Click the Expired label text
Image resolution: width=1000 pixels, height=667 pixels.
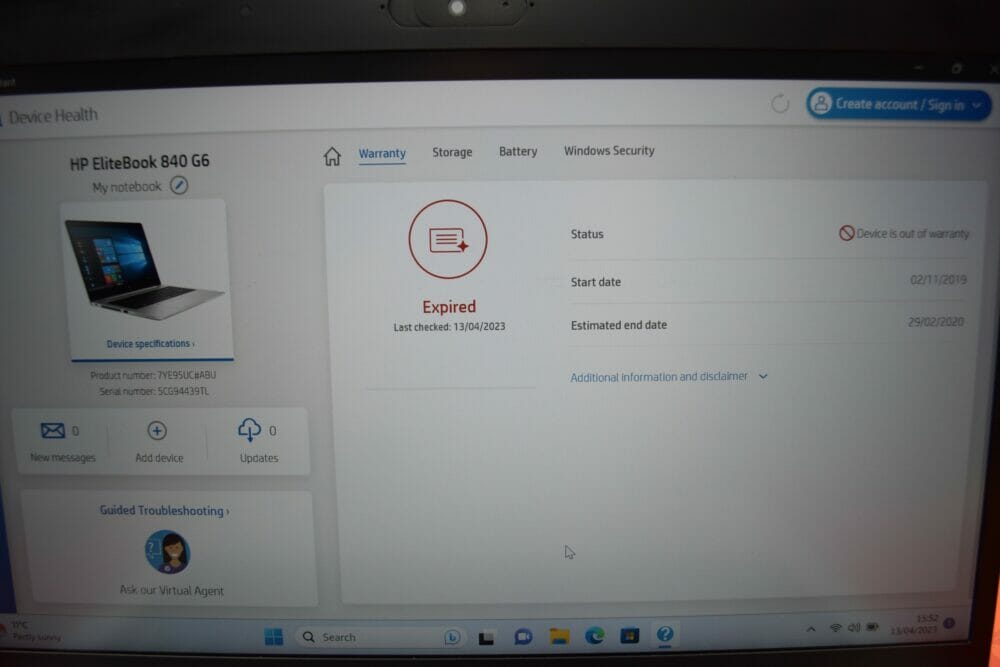pyautogui.click(x=449, y=307)
